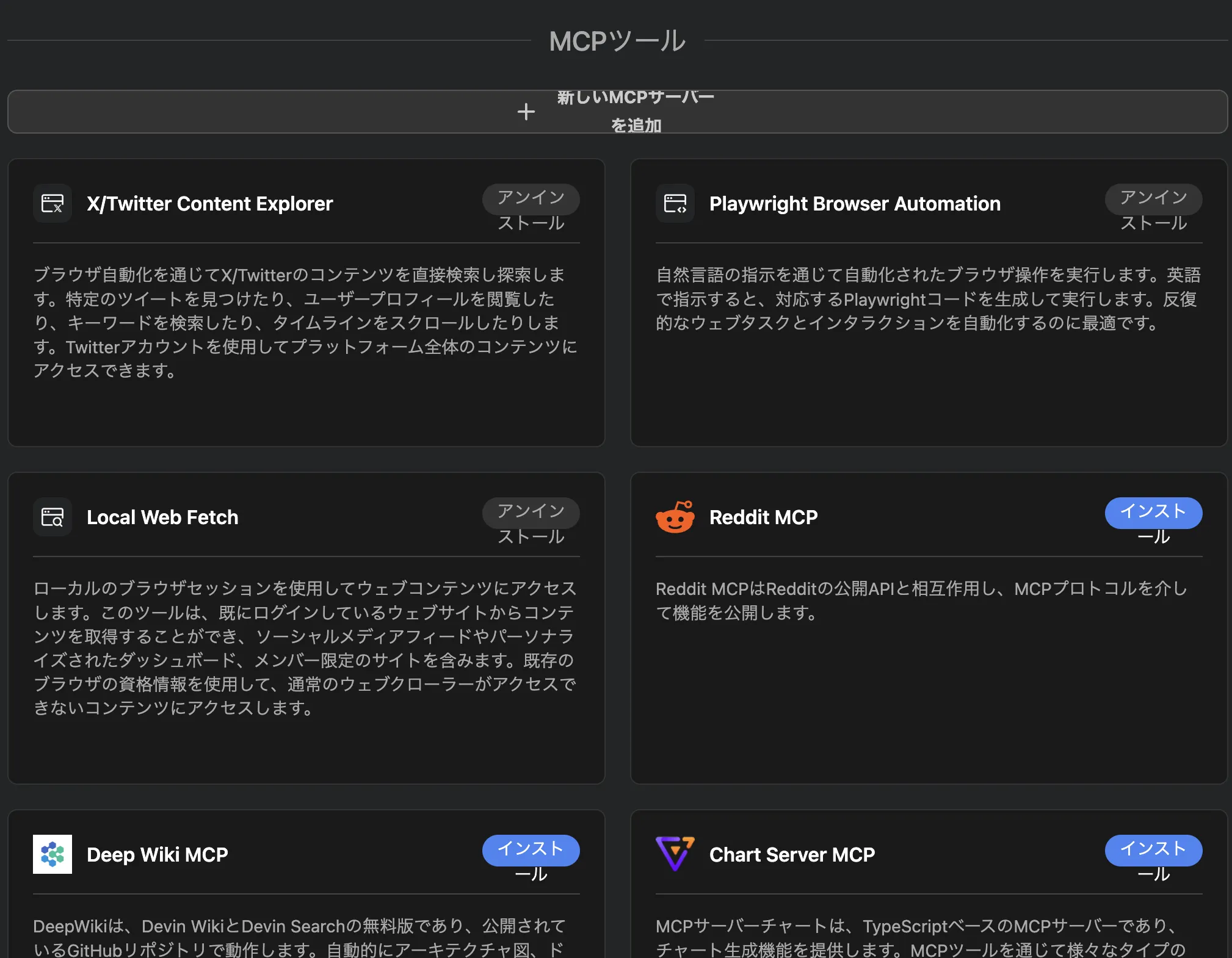Click the Playwright Browser Automation code-window icon

coord(675,203)
